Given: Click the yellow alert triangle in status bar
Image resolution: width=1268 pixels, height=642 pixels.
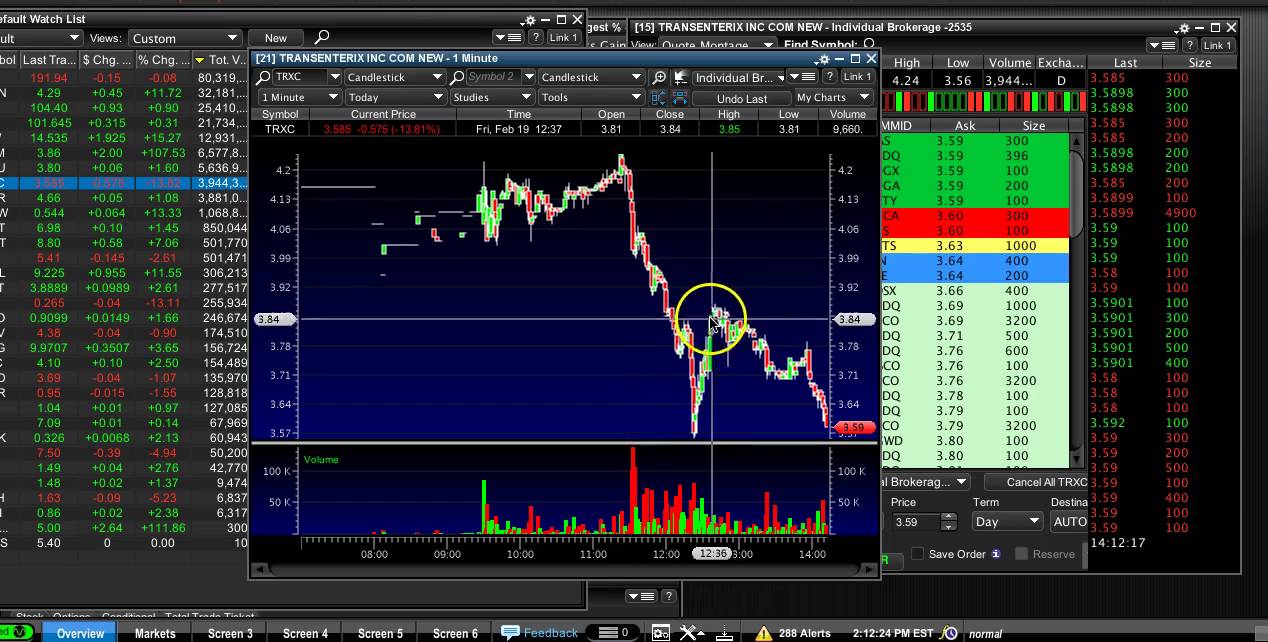Looking at the screenshot, I should tap(763, 632).
